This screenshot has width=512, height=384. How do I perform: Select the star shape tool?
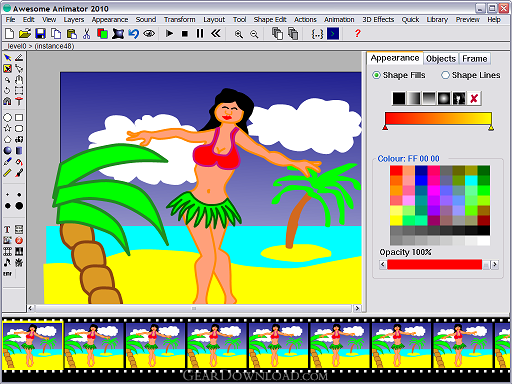8,128
